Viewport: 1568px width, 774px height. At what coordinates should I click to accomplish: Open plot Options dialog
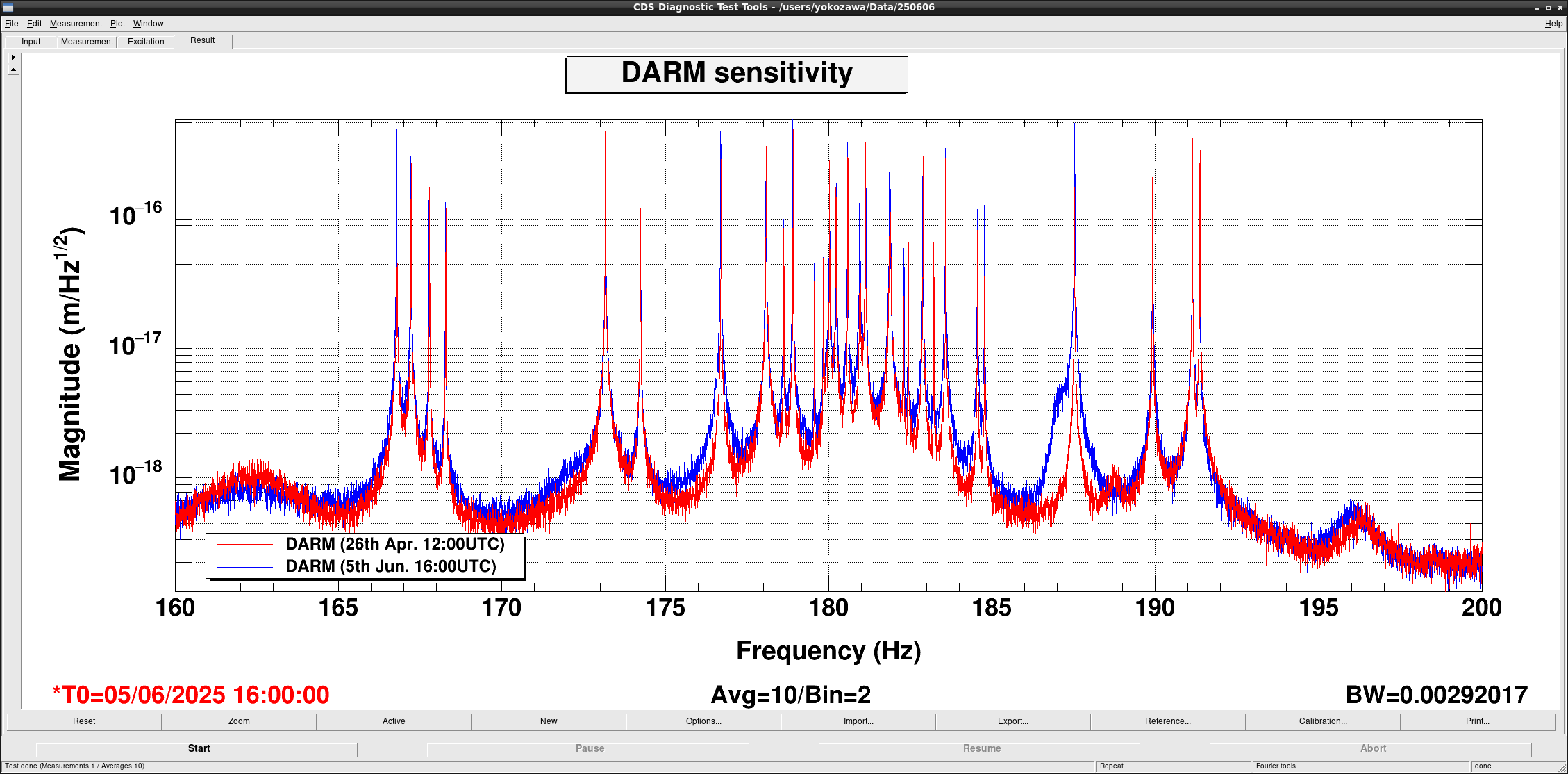[x=703, y=721]
